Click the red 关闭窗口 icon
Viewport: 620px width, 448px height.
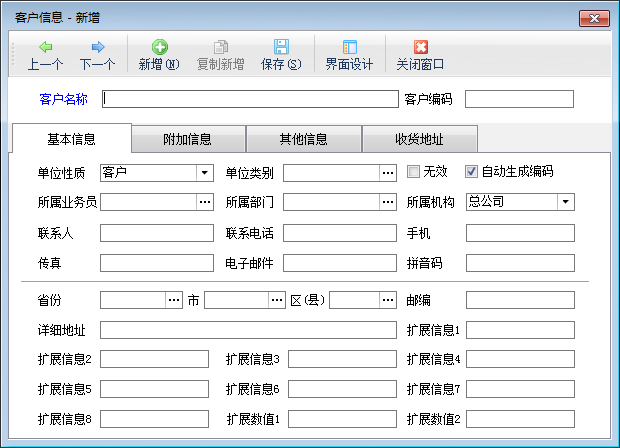pyautogui.click(x=420, y=47)
